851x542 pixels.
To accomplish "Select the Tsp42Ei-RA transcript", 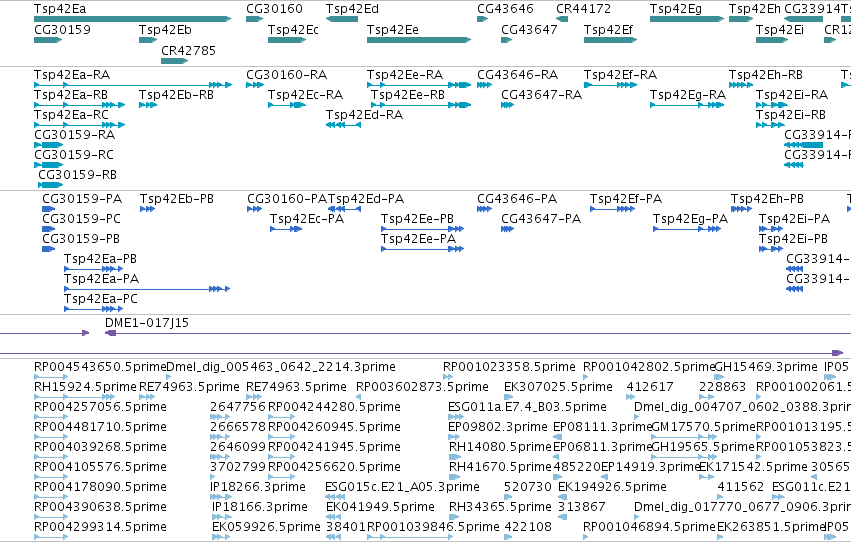I will pyautogui.click(x=772, y=105).
